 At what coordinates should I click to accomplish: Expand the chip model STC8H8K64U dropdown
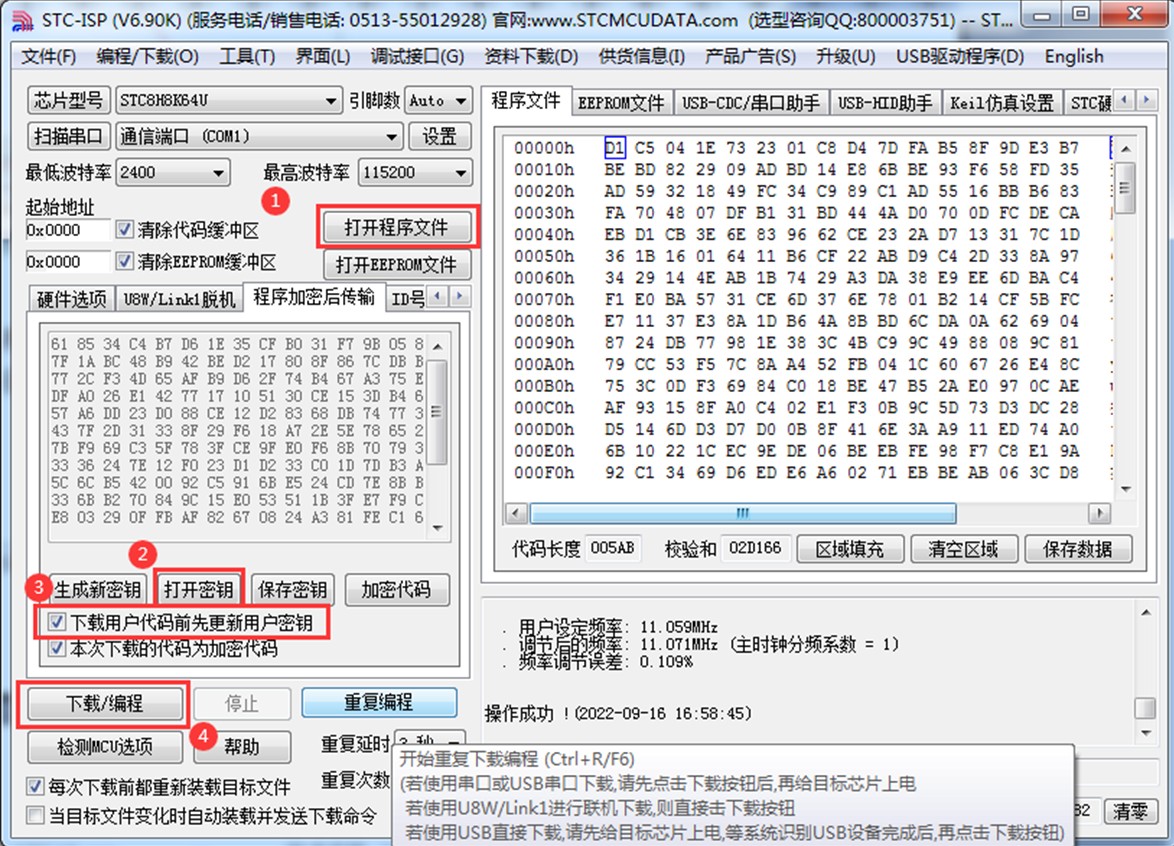330,100
